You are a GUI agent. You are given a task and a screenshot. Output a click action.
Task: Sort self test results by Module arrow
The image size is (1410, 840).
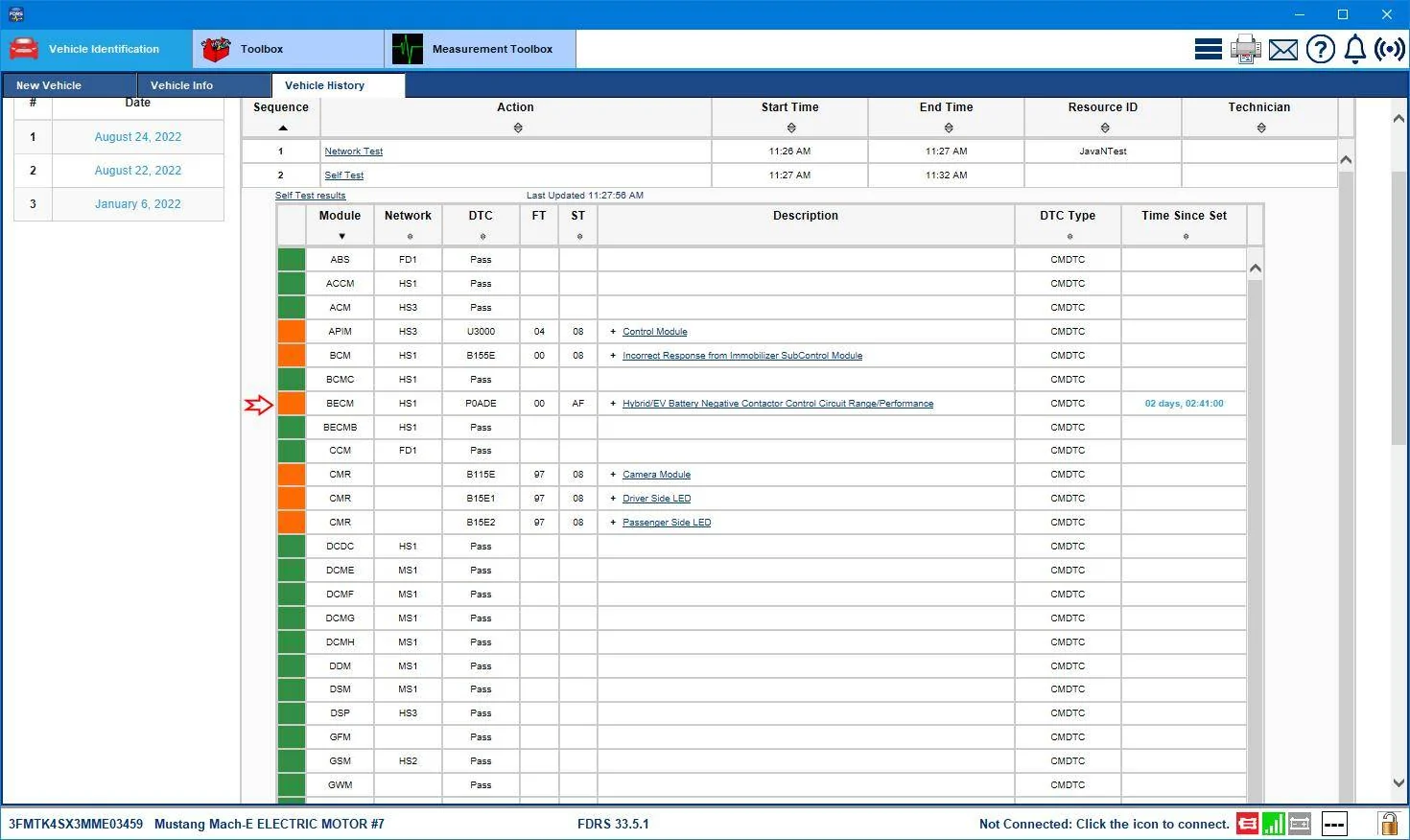pos(341,237)
